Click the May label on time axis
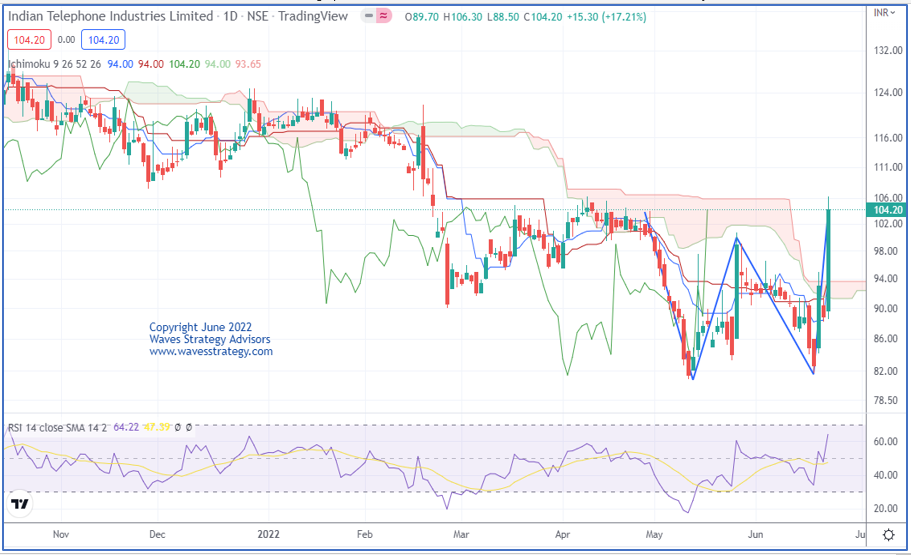The image size is (911, 555). pos(654,534)
